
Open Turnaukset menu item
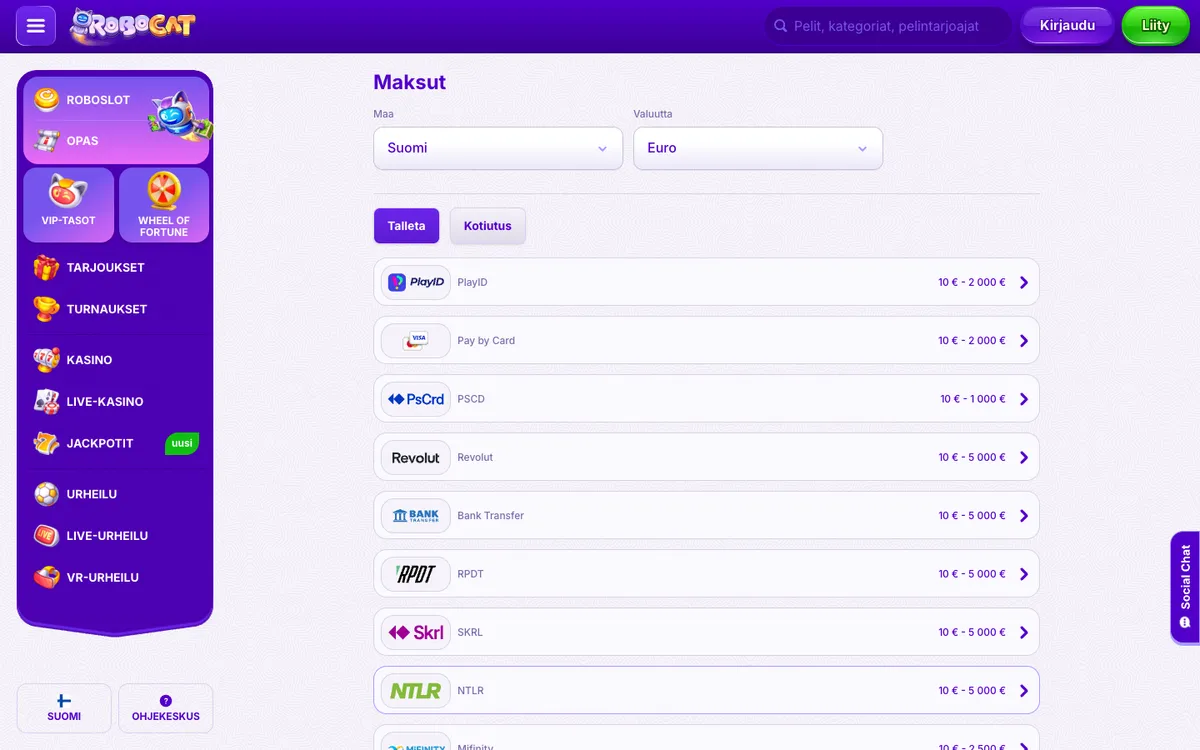[107, 309]
